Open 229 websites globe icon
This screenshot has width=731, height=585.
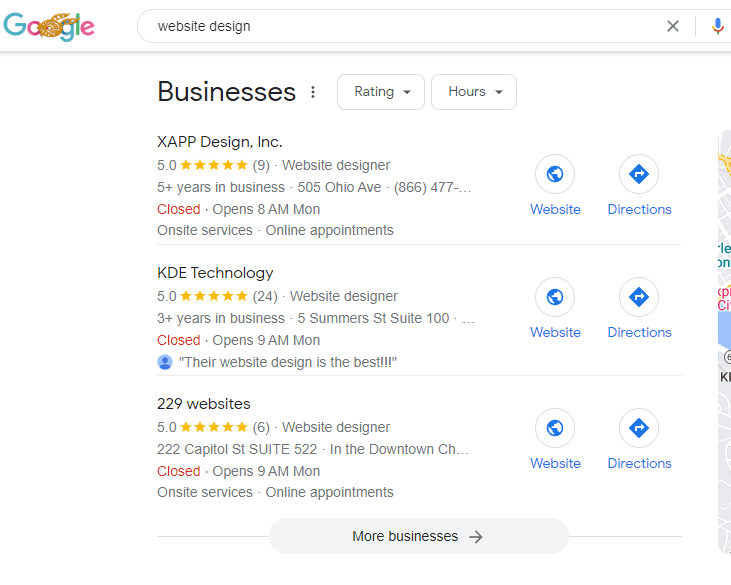pyautogui.click(x=555, y=429)
